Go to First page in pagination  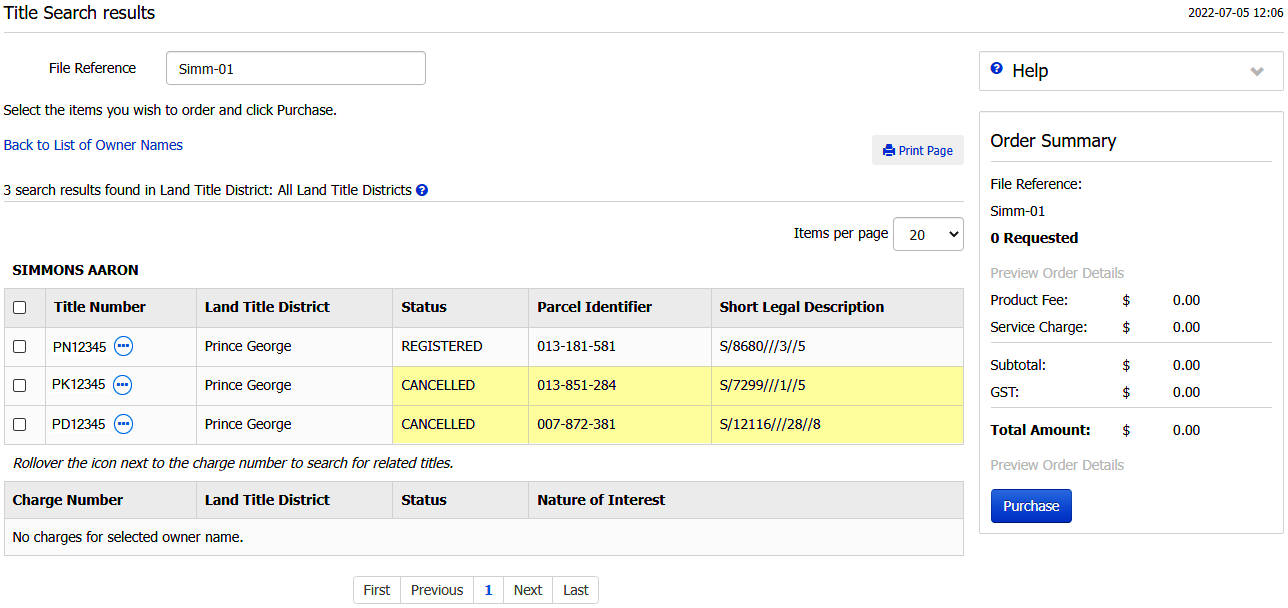pyautogui.click(x=377, y=590)
